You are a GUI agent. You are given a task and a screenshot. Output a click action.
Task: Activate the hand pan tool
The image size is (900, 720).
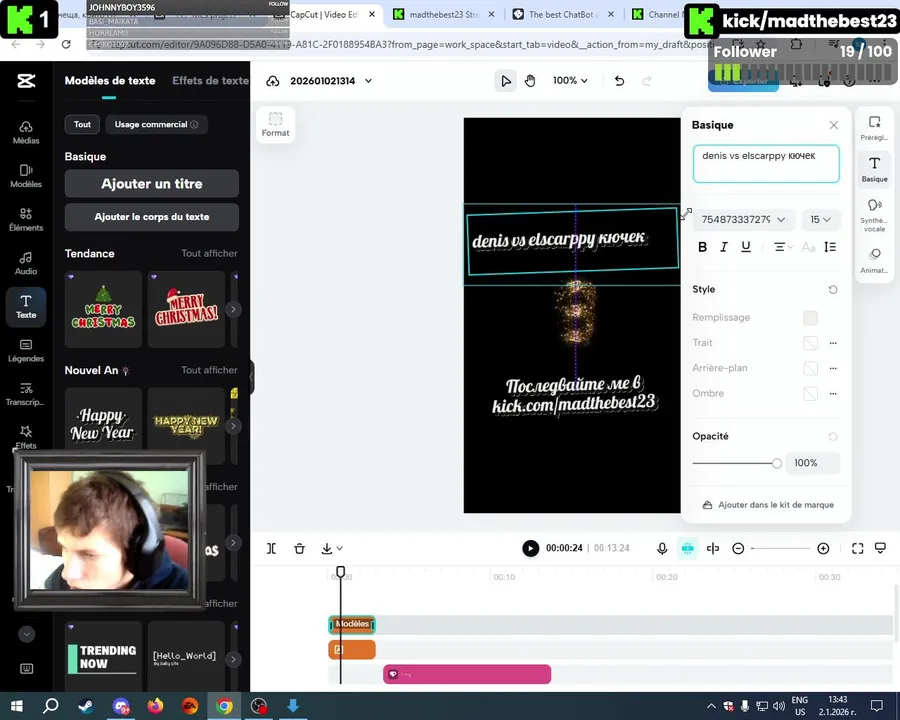click(530, 81)
